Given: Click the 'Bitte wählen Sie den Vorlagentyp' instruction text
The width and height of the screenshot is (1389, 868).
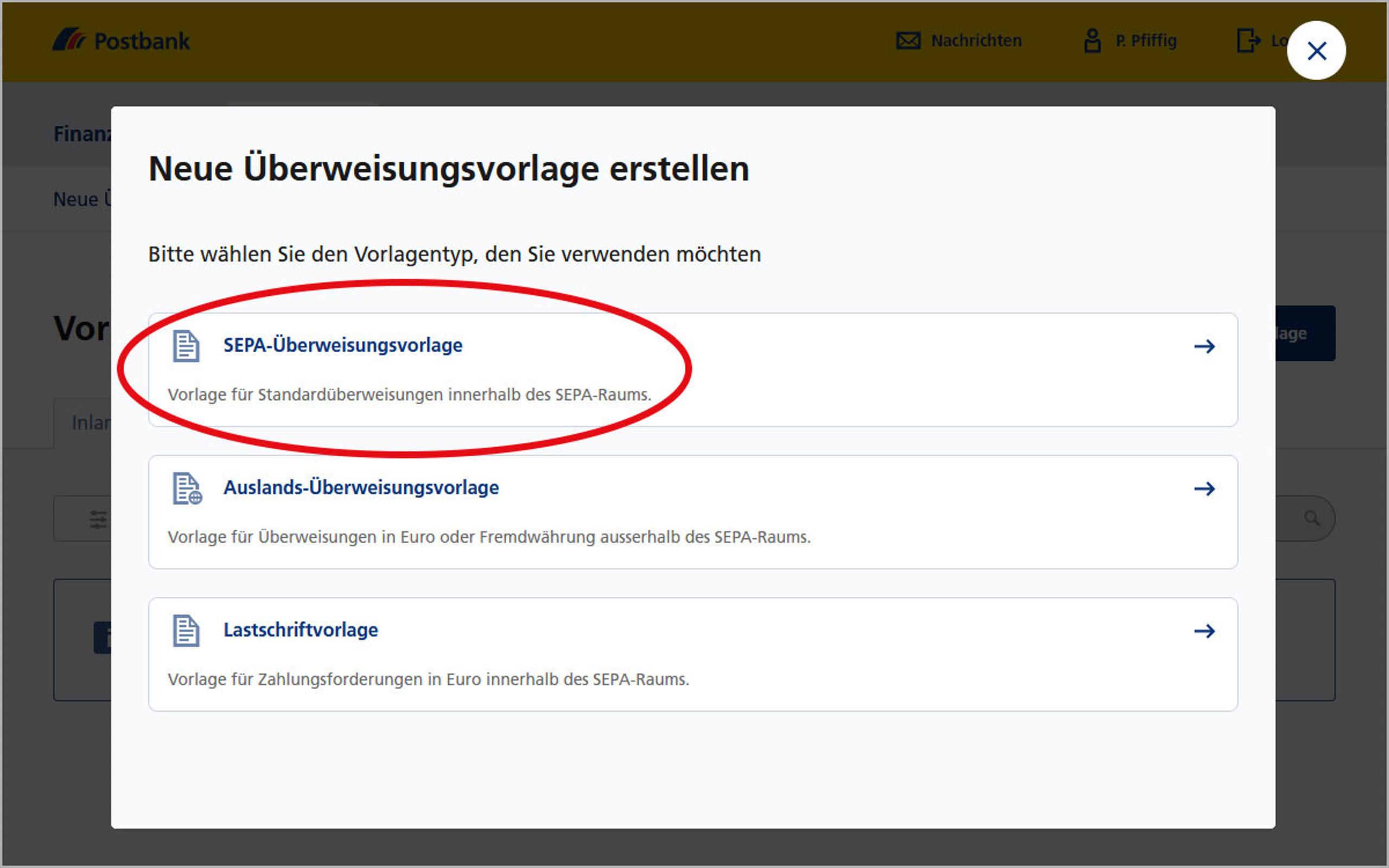Looking at the screenshot, I should click(455, 254).
